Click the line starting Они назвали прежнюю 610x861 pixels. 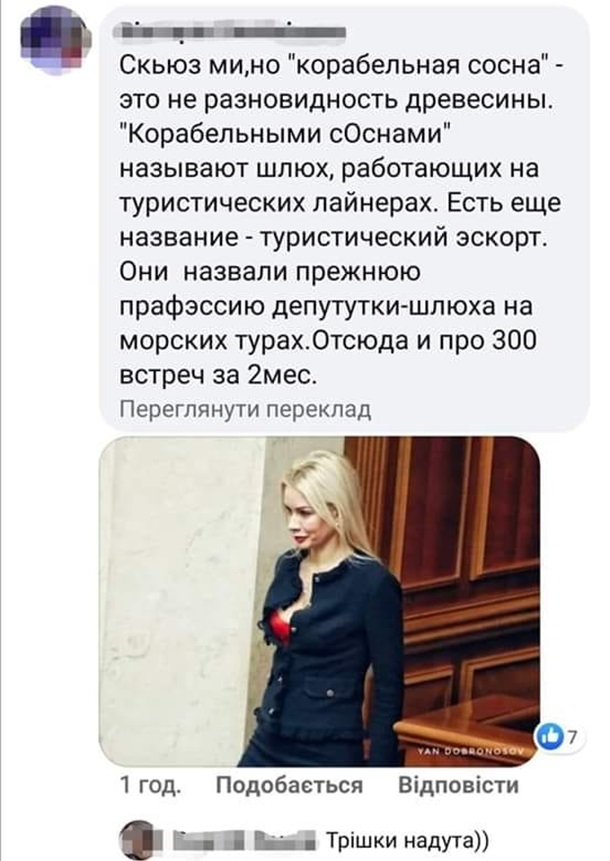pyautogui.click(x=270, y=272)
